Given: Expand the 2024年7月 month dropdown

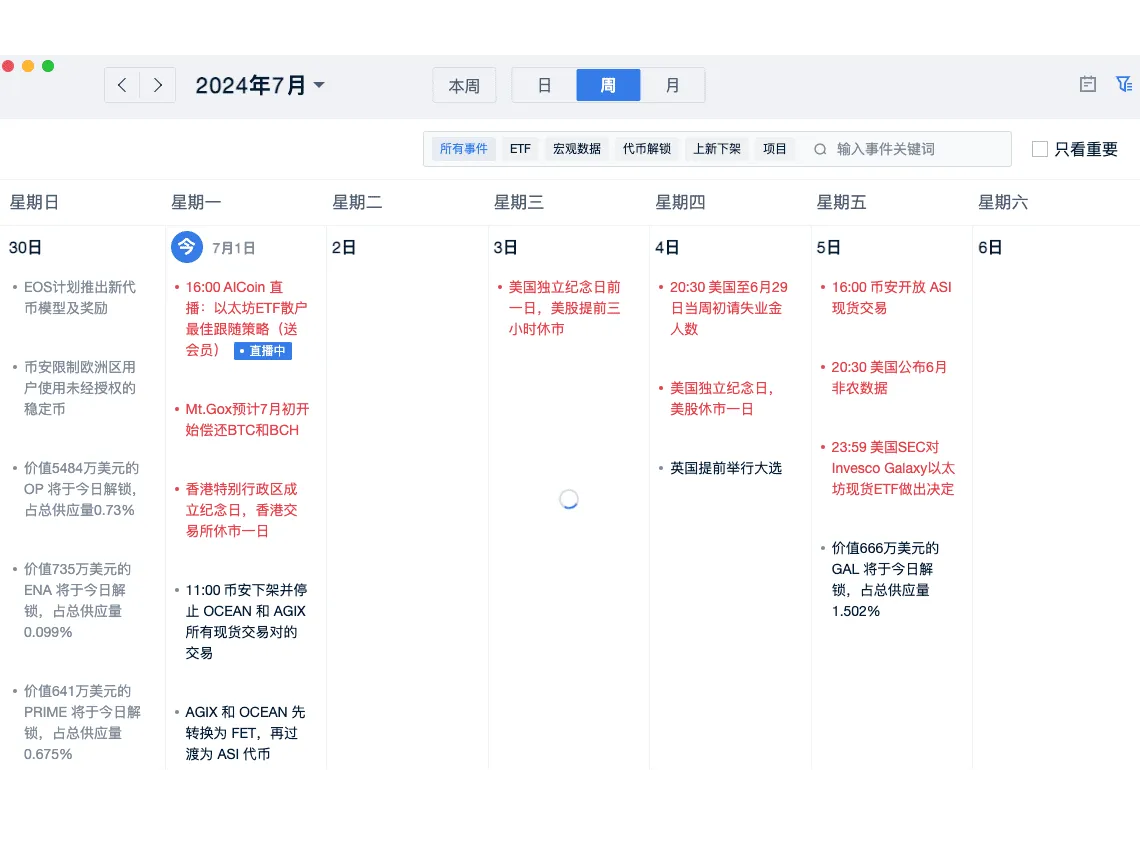Looking at the screenshot, I should pyautogui.click(x=319, y=85).
